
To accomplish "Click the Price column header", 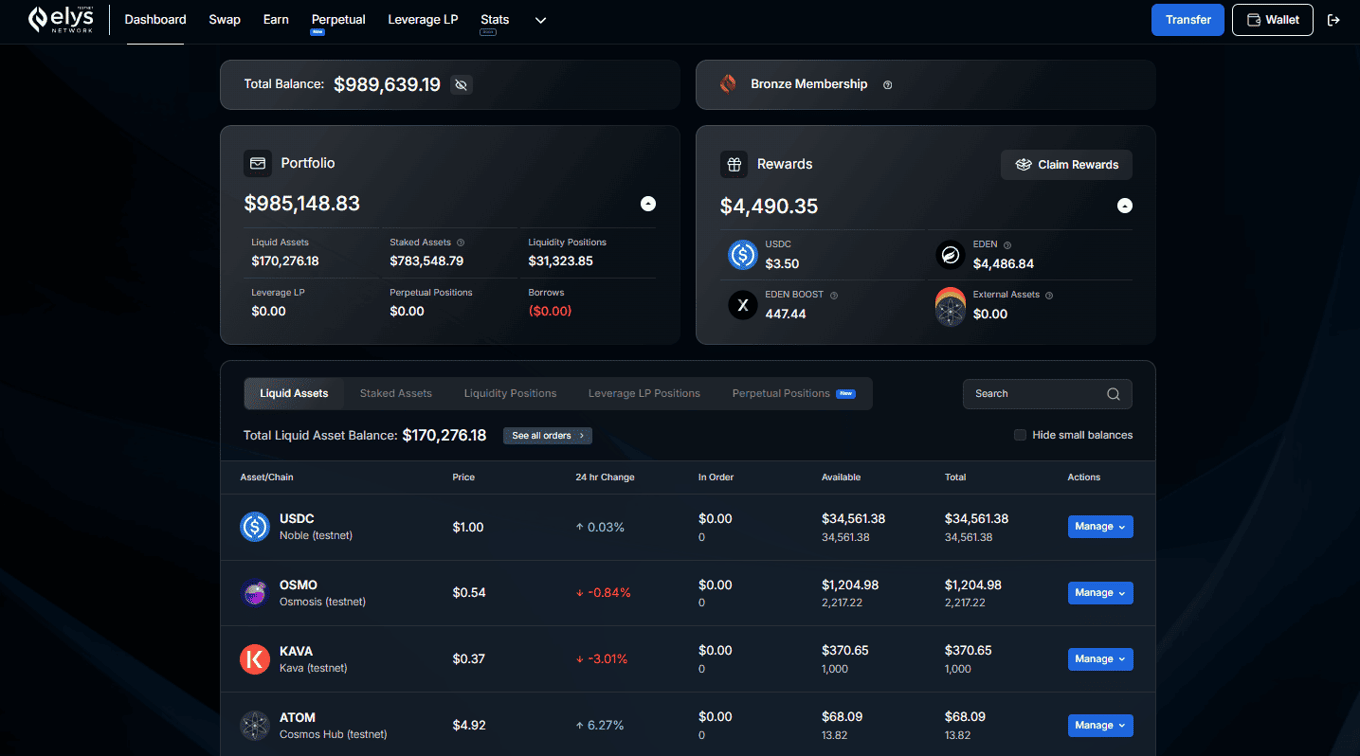I will tap(464, 477).
